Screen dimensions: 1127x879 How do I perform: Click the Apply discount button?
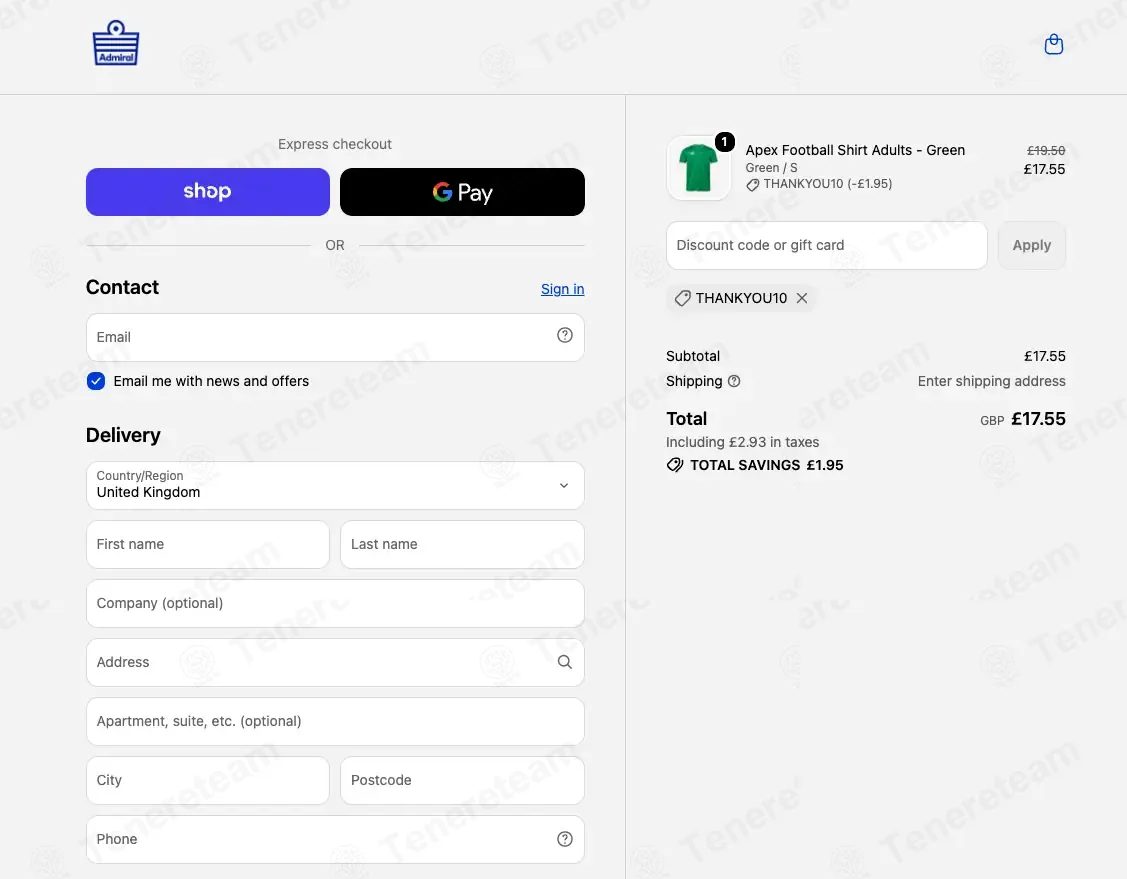pyautogui.click(x=1031, y=245)
